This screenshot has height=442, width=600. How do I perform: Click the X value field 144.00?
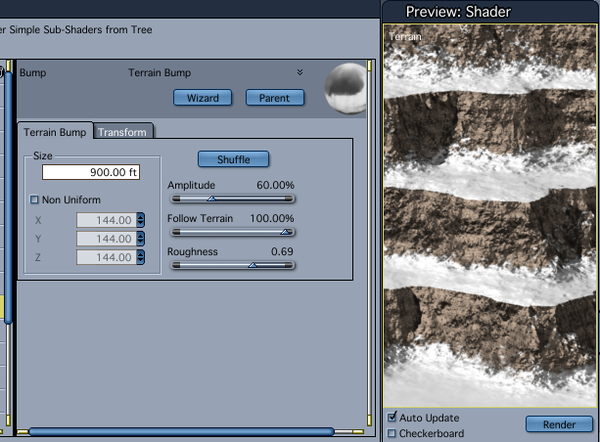(106, 220)
